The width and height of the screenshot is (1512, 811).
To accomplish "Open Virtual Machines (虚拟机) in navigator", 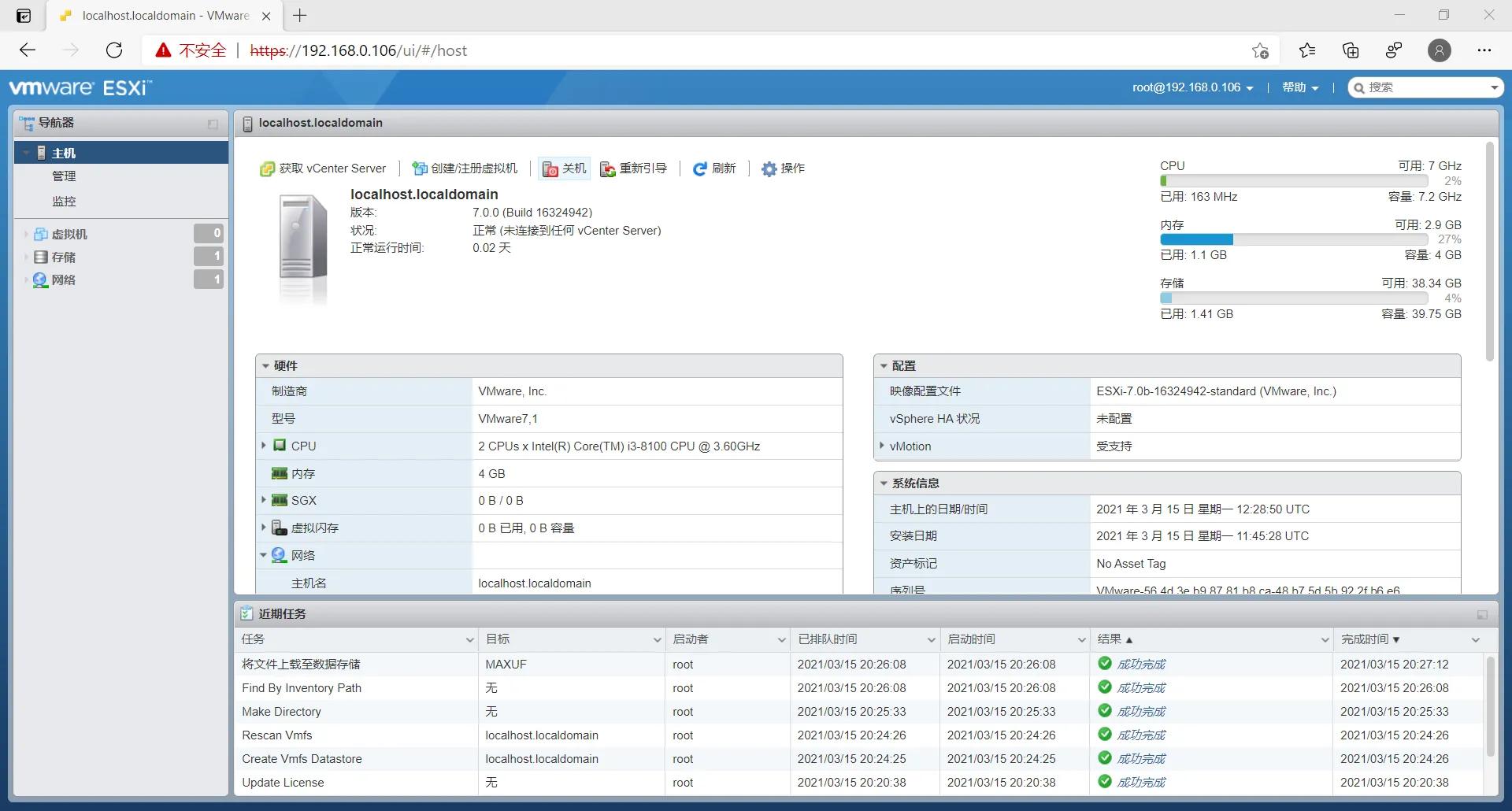I will [69, 234].
